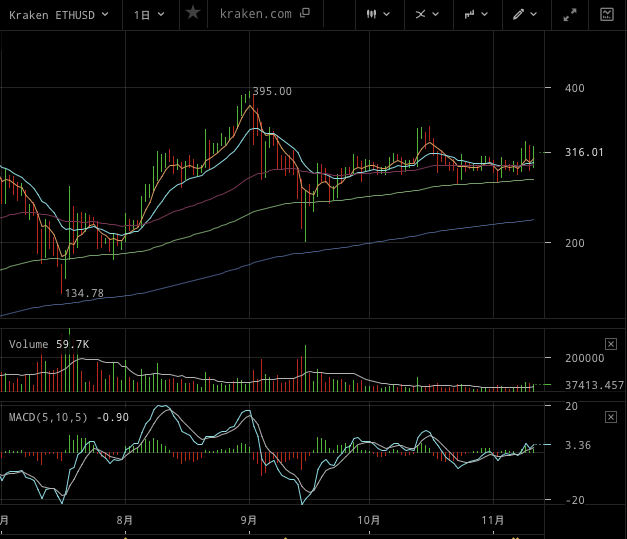Click the 200 price axis label

(575, 243)
